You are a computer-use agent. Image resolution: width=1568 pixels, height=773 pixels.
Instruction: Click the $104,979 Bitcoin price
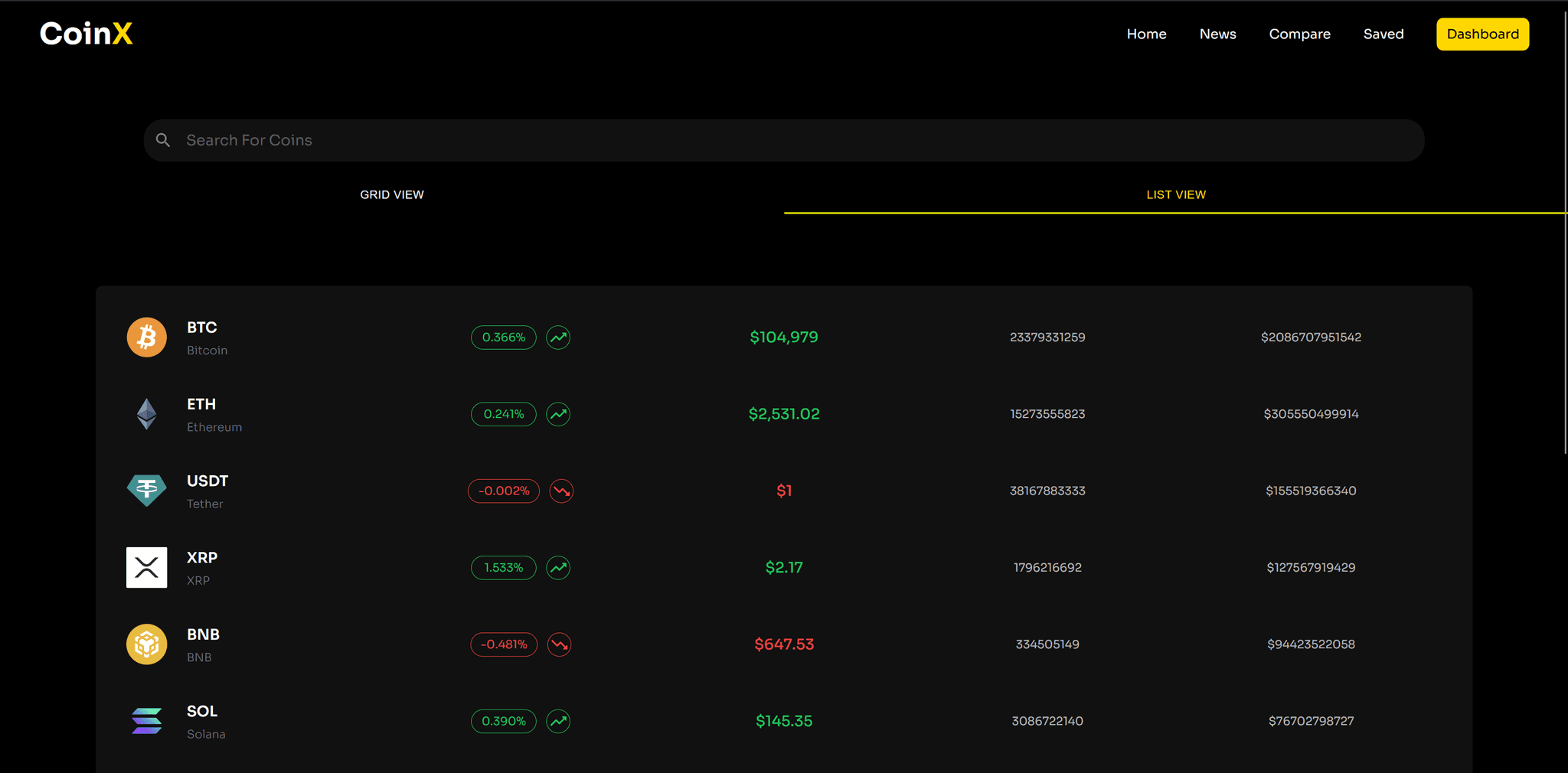point(784,338)
